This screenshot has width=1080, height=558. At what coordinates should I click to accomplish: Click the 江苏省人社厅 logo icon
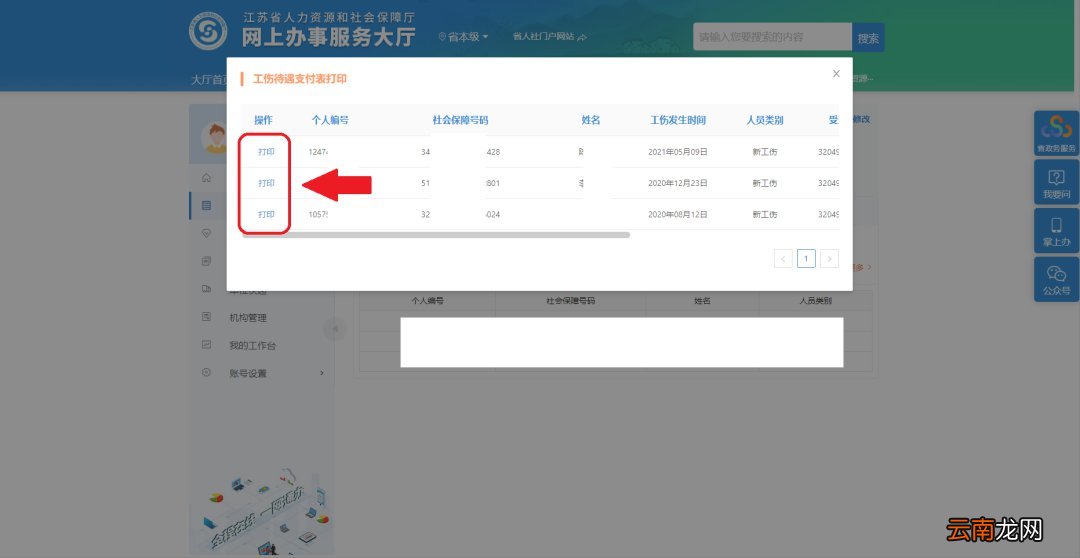click(x=208, y=31)
